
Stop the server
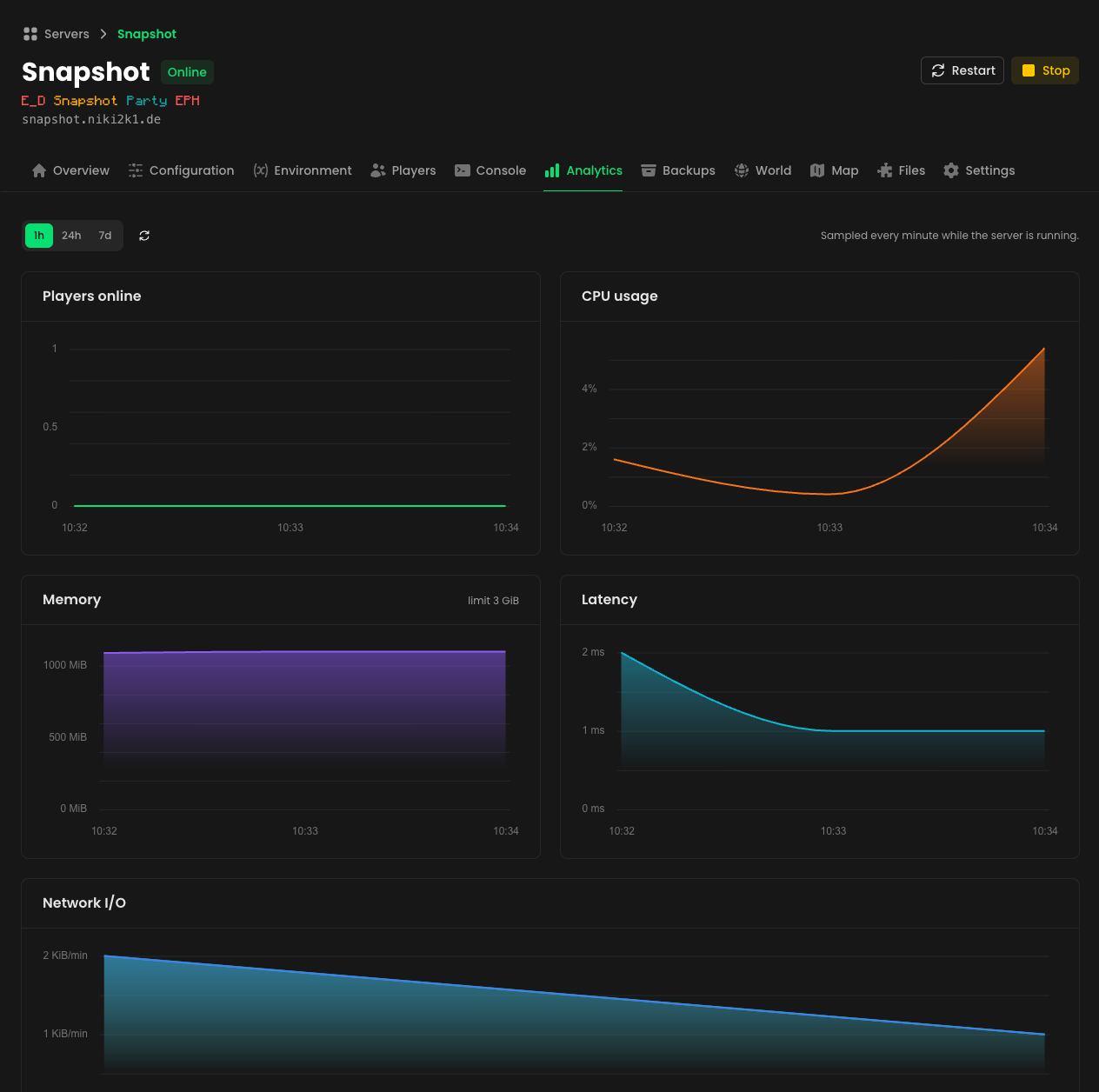click(x=1045, y=70)
